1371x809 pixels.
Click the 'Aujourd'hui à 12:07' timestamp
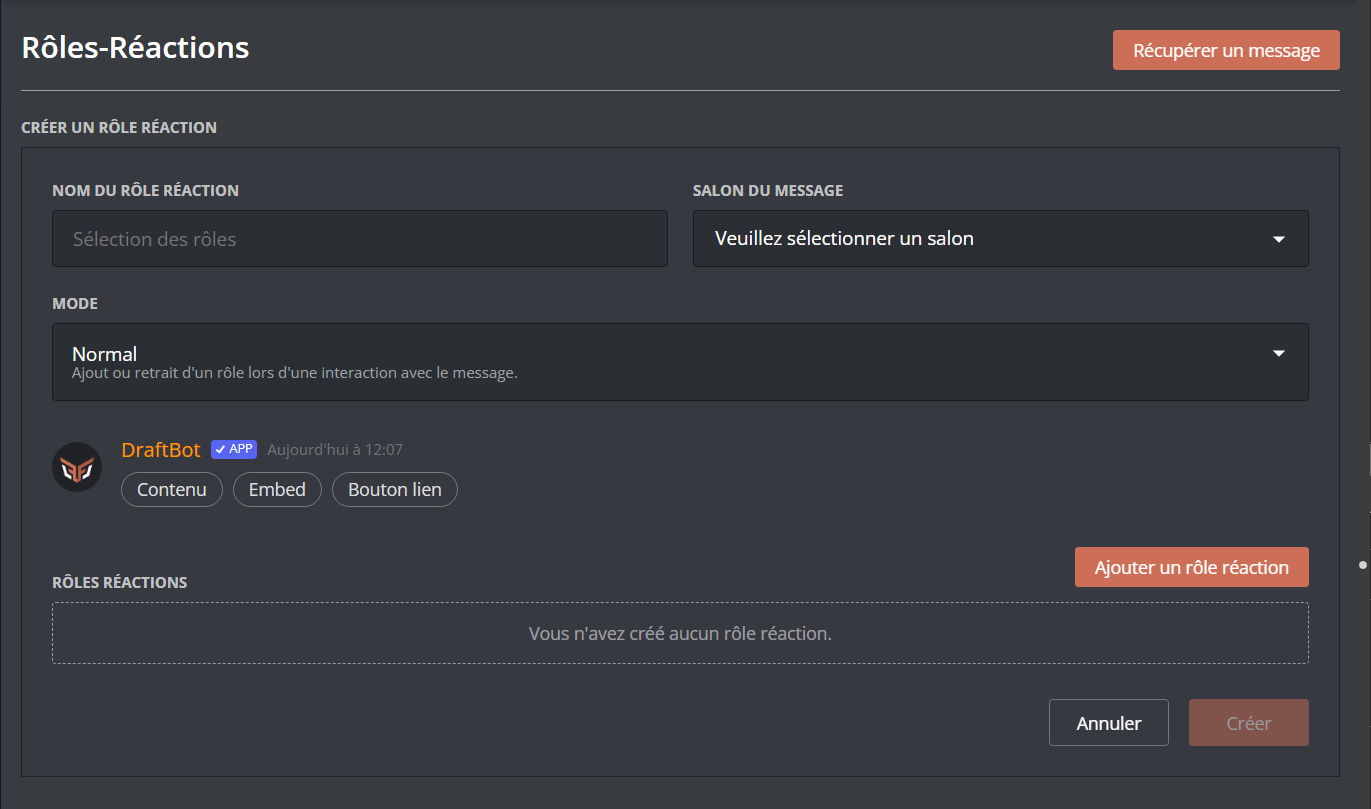click(x=335, y=450)
